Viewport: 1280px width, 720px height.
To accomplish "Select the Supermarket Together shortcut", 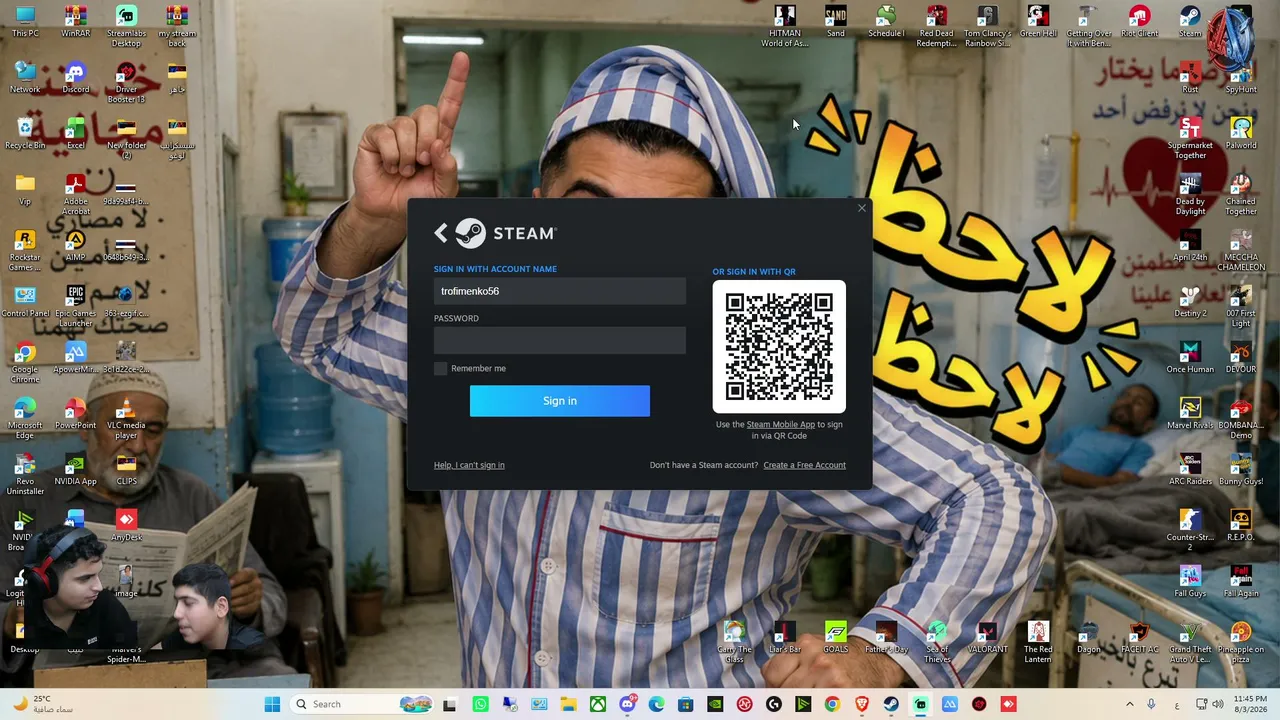I will click(x=1190, y=138).
